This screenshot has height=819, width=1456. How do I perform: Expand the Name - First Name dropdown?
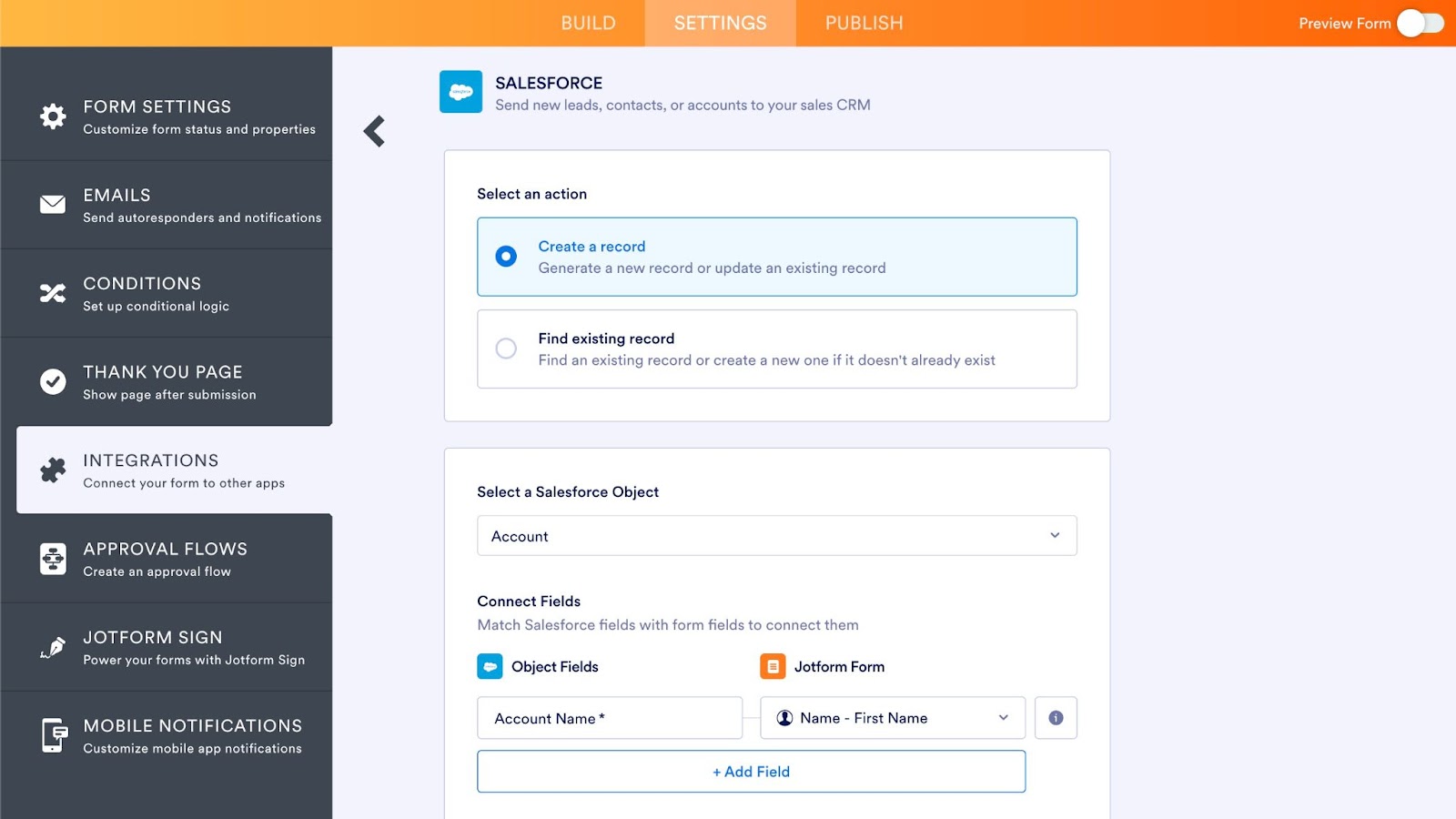tap(892, 718)
